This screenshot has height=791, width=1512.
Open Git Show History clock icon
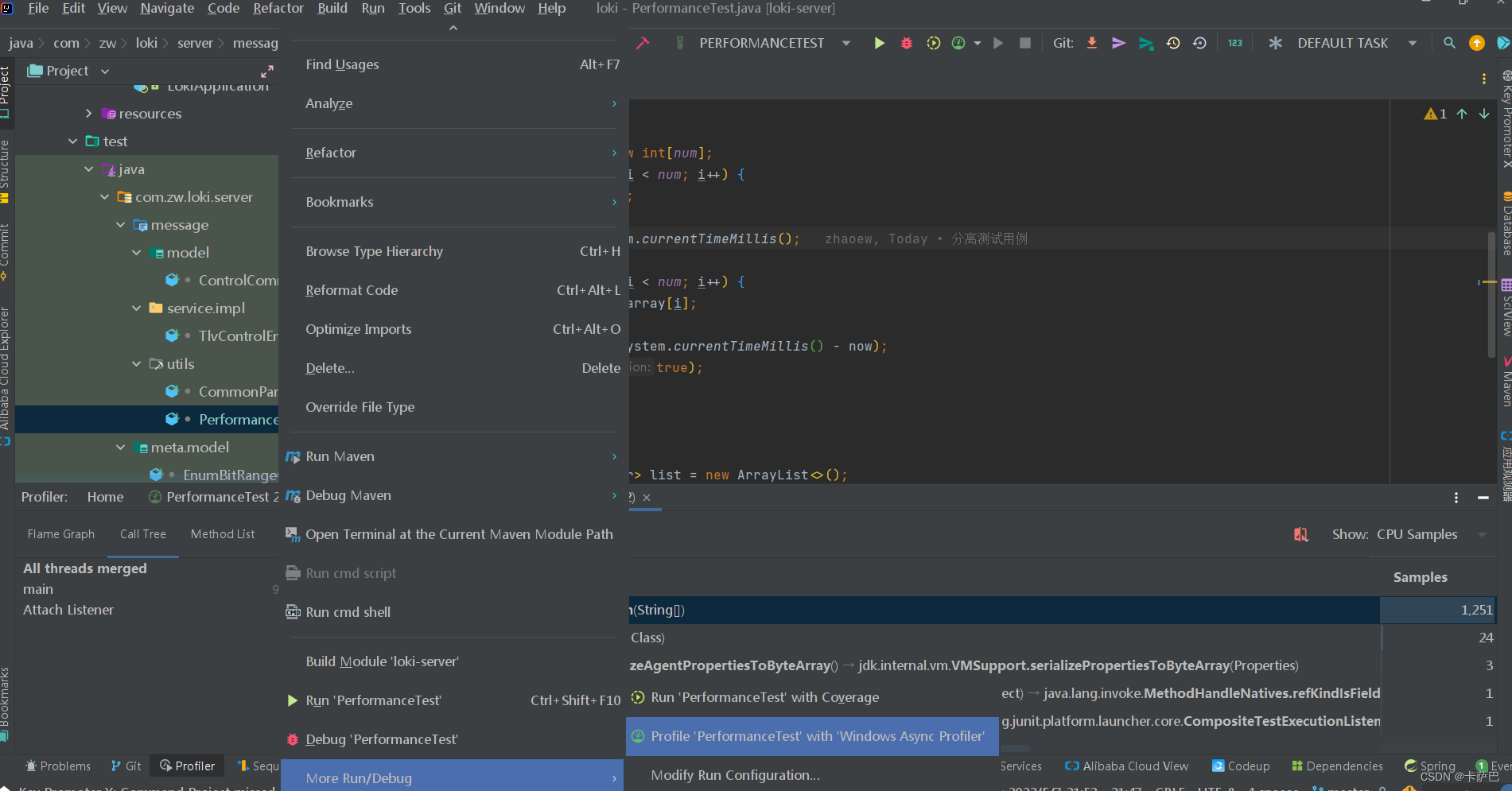coord(1173,43)
